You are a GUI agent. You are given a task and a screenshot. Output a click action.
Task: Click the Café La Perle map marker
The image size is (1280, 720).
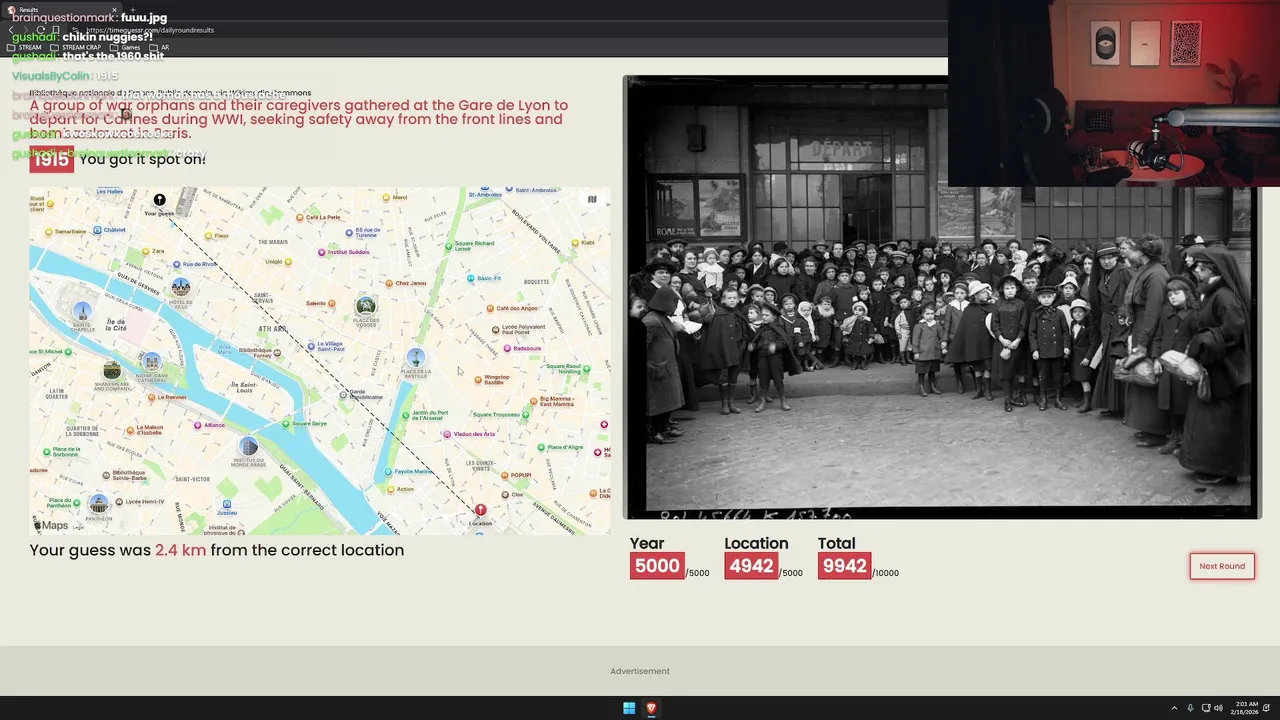300,217
